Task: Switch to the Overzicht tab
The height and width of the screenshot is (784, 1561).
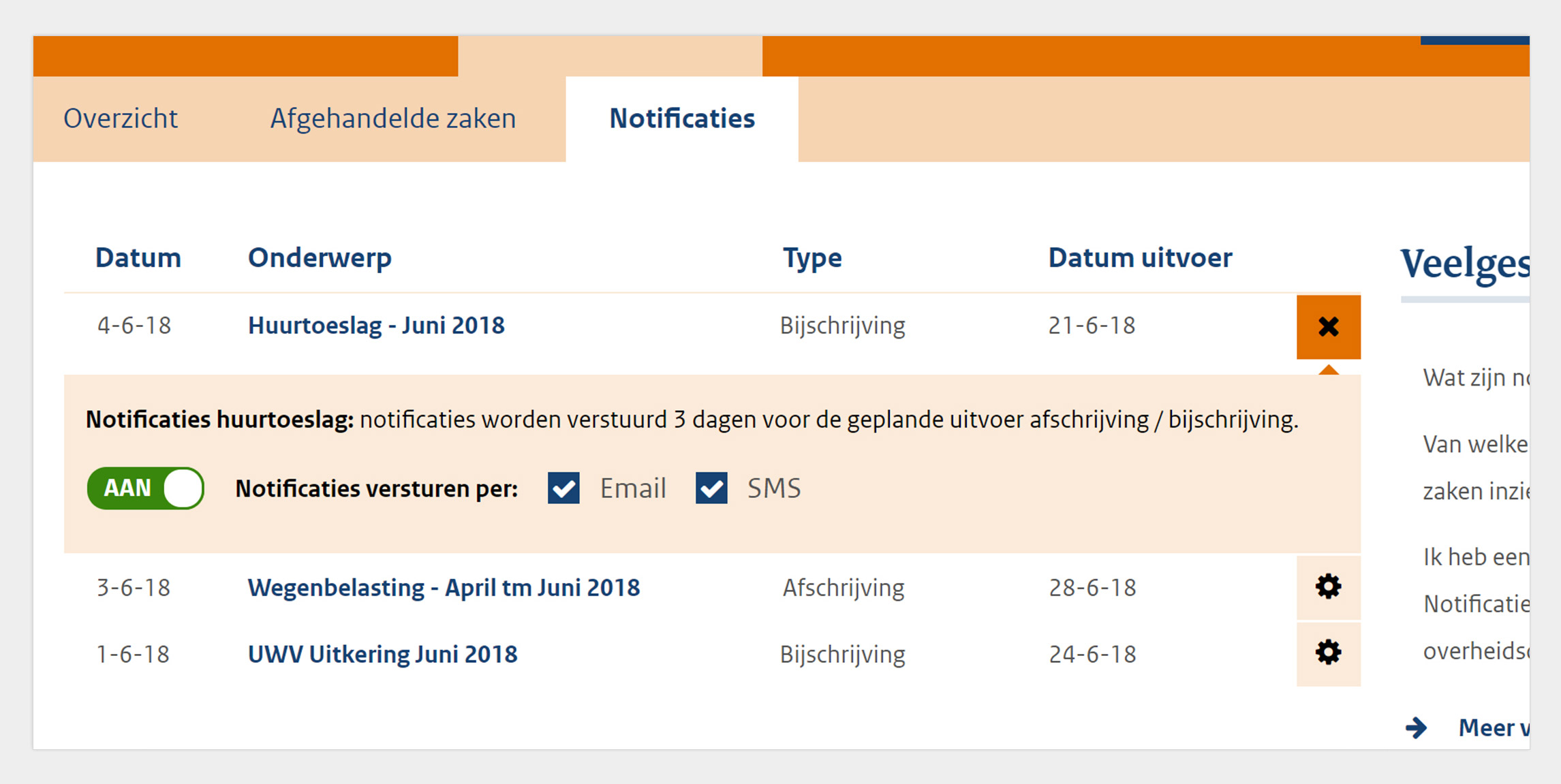Action: (121, 119)
